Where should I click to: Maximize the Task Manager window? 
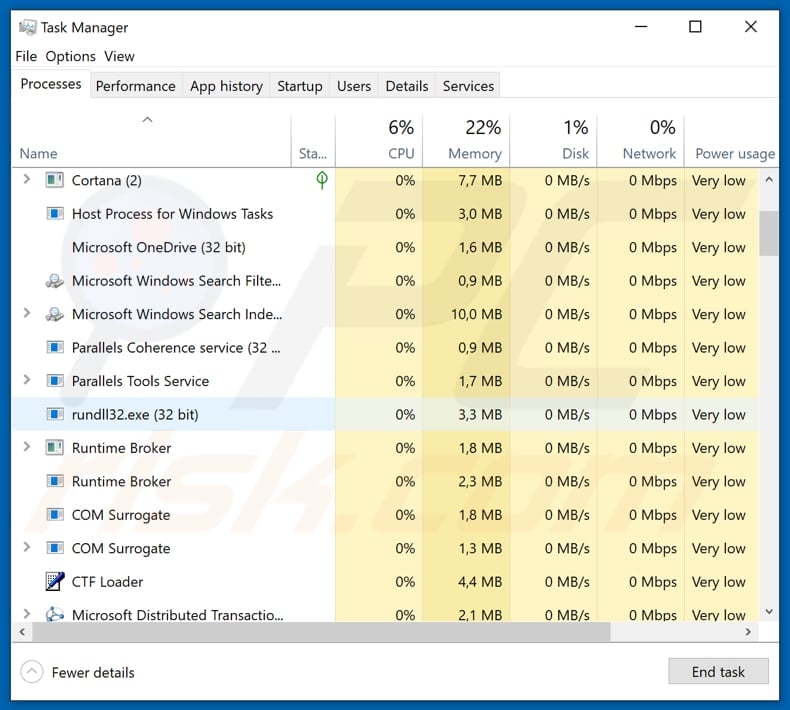pos(695,27)
